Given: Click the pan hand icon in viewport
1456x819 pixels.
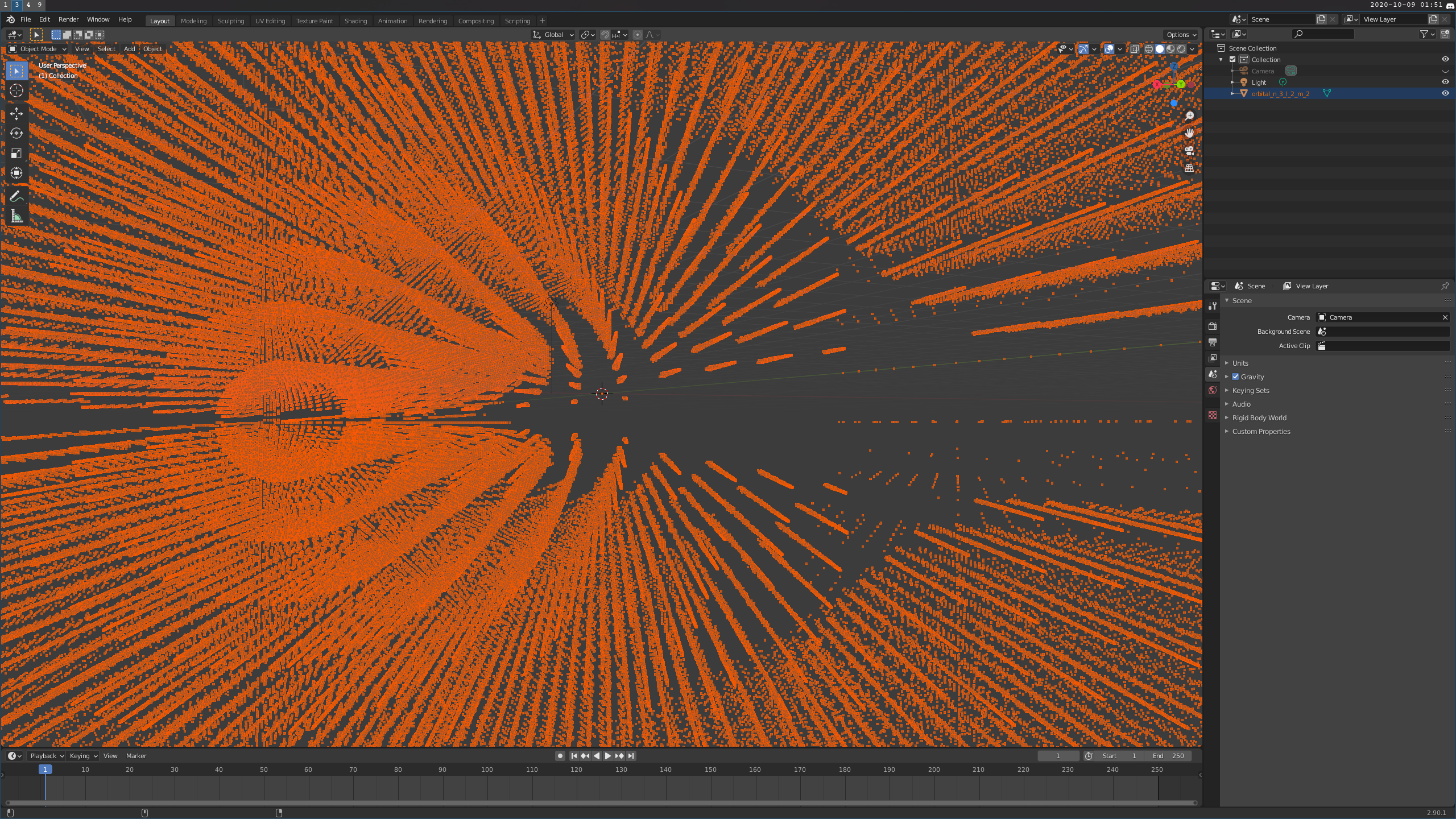Looking at the screenshot, I should 1189,133.
